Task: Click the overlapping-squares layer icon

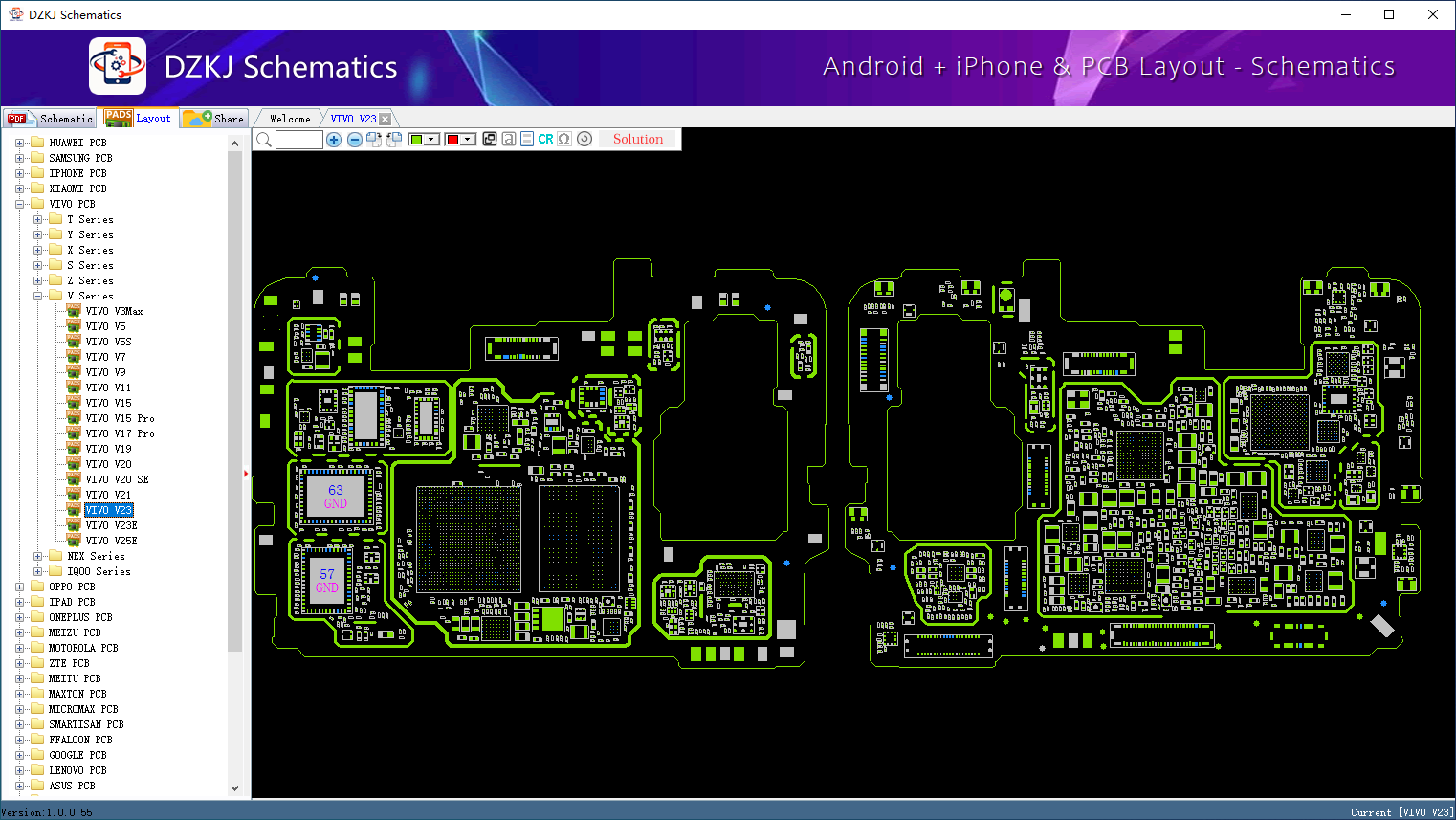Action: (x=490, y=139)
